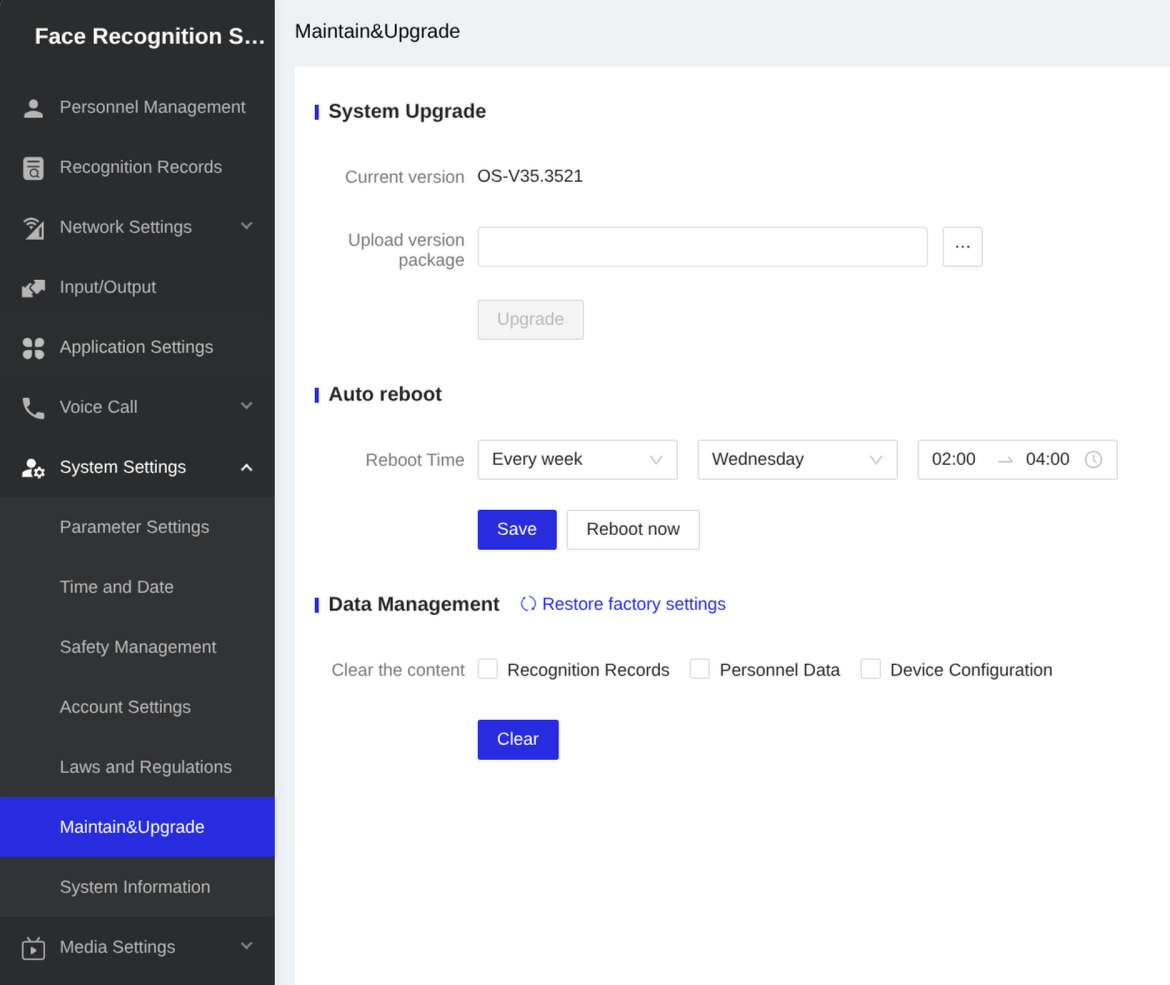This screenshot has width=1170, height=985.
Task: Click the Personnel Management person icon
Action: pos(33,108)
